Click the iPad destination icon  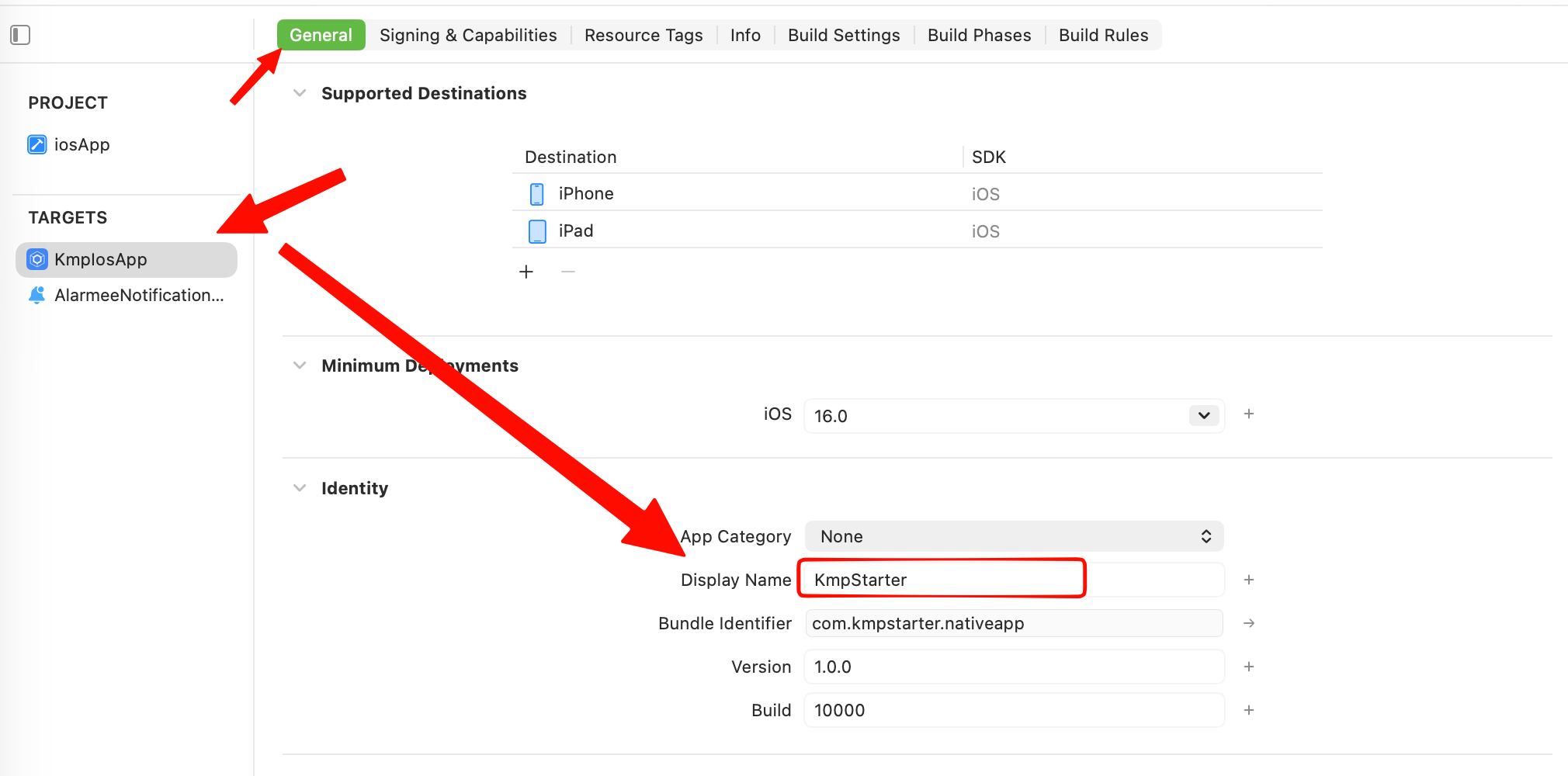pyautogui.click(x=536, y=231)
